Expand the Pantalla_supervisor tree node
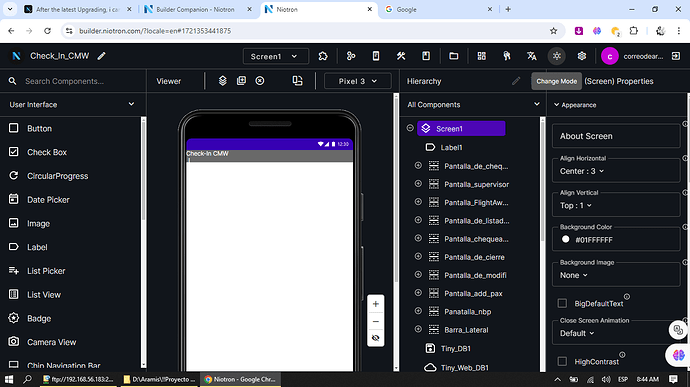This screenshot has width=690, height=387. tap(418, 184)
